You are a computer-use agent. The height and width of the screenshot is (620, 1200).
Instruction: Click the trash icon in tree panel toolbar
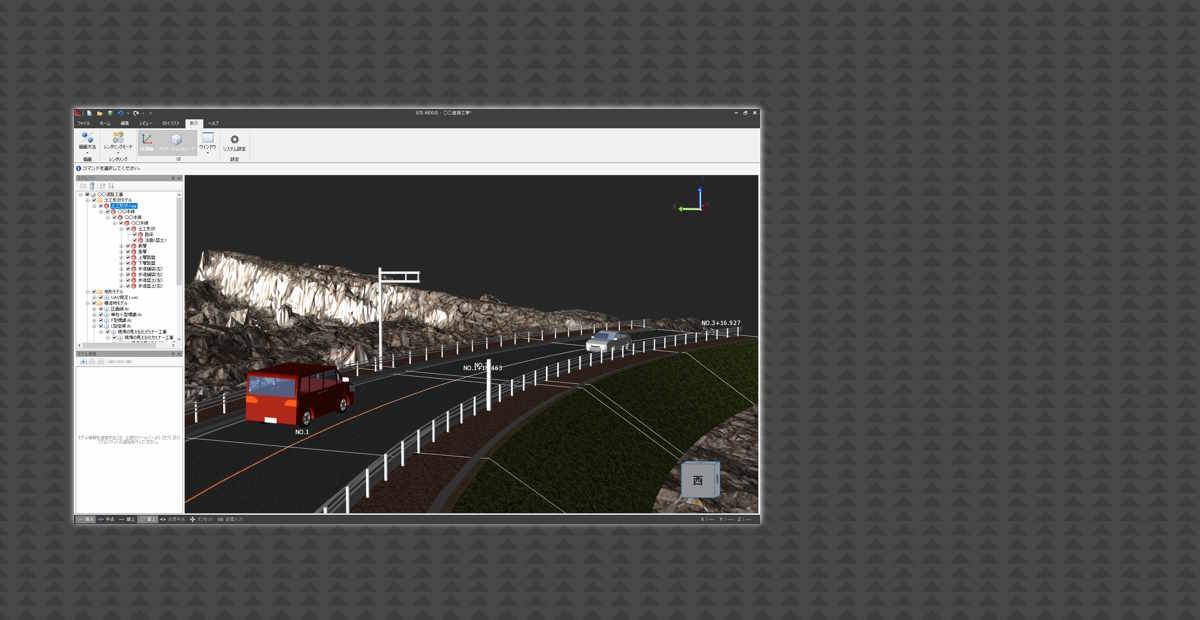(x=92, y=186)
